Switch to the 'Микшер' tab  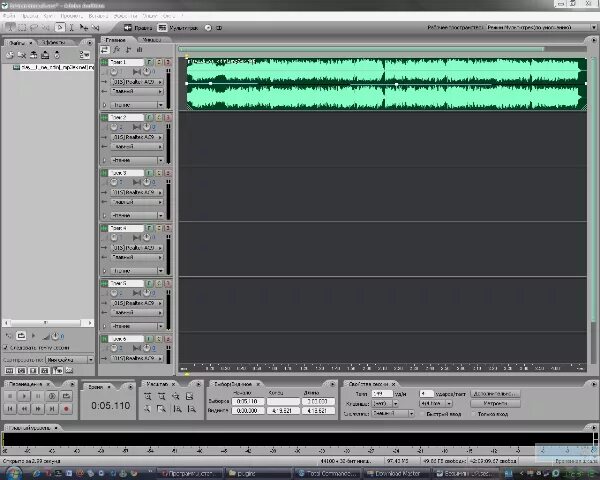click(152, 39)
